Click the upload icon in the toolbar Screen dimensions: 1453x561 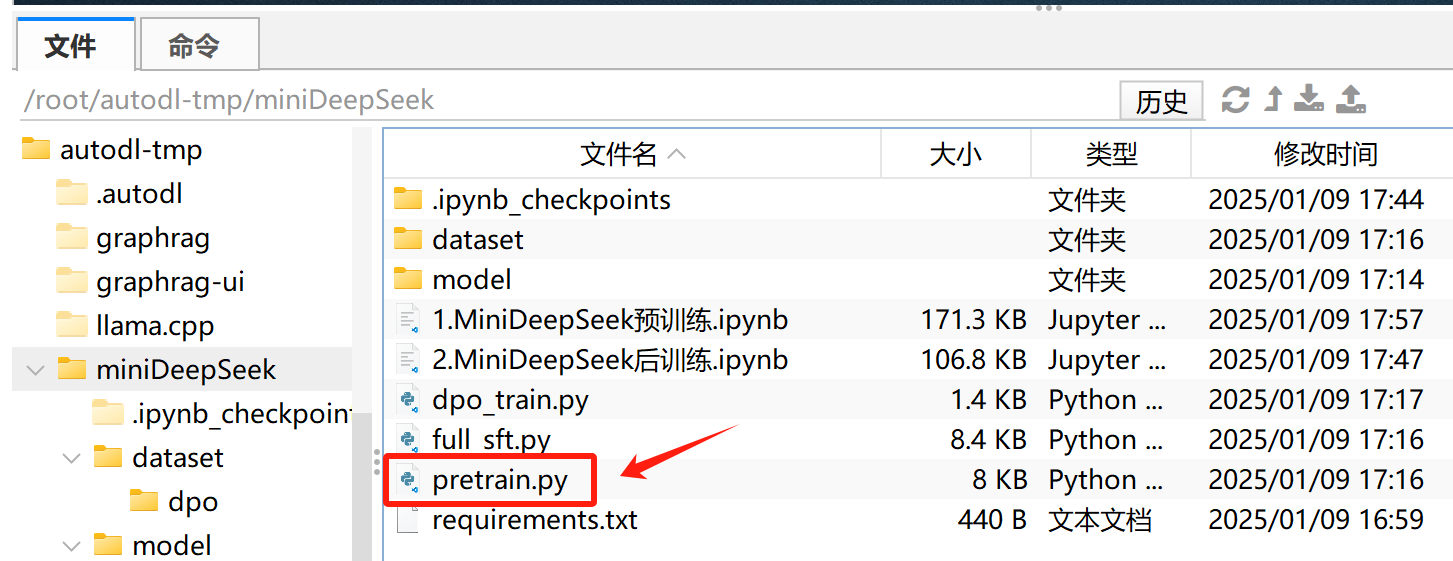[1351, 99]
